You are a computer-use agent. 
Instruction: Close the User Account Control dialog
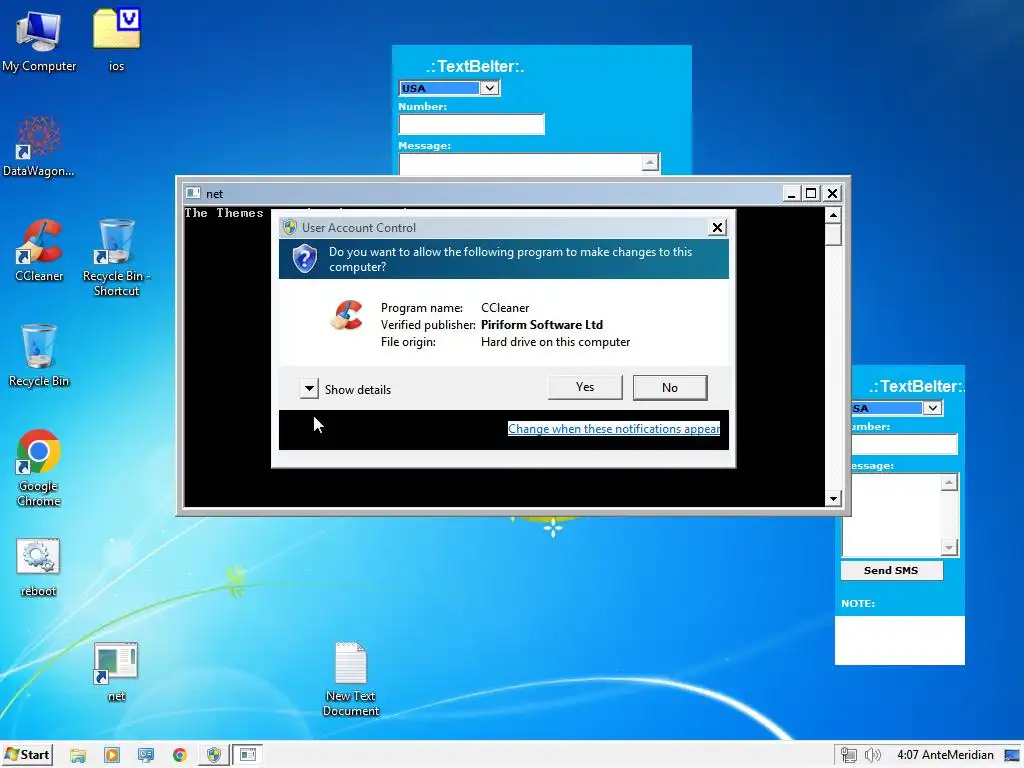[x=717, y=227]
